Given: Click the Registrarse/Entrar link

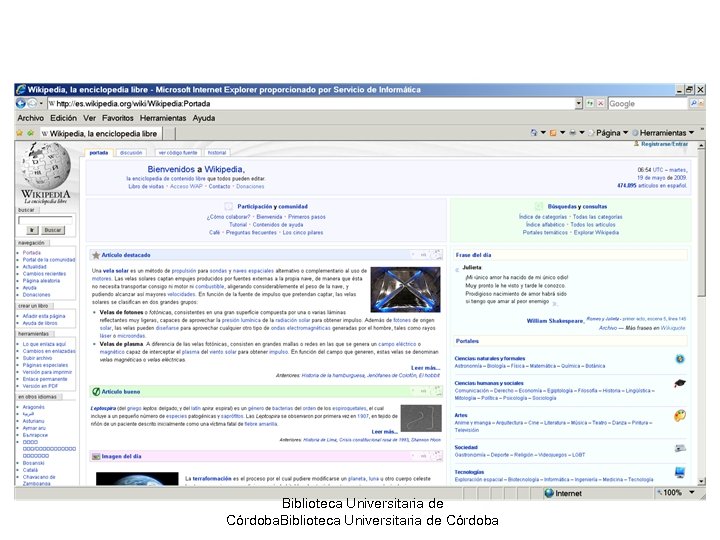Looking at the screenshot, I should click(664, 144).
